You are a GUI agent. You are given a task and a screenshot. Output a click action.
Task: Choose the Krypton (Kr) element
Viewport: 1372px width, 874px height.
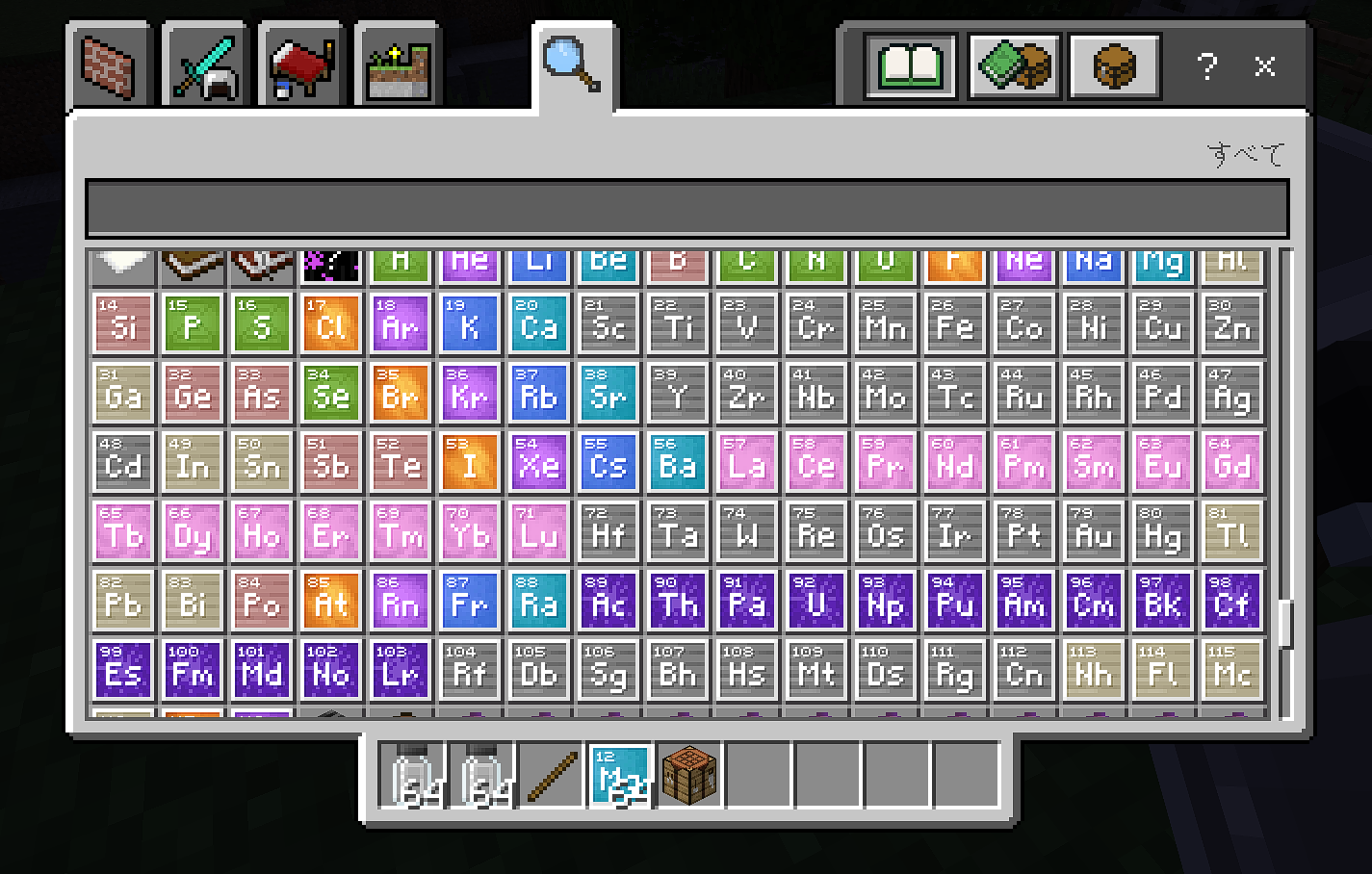[470, 393]
